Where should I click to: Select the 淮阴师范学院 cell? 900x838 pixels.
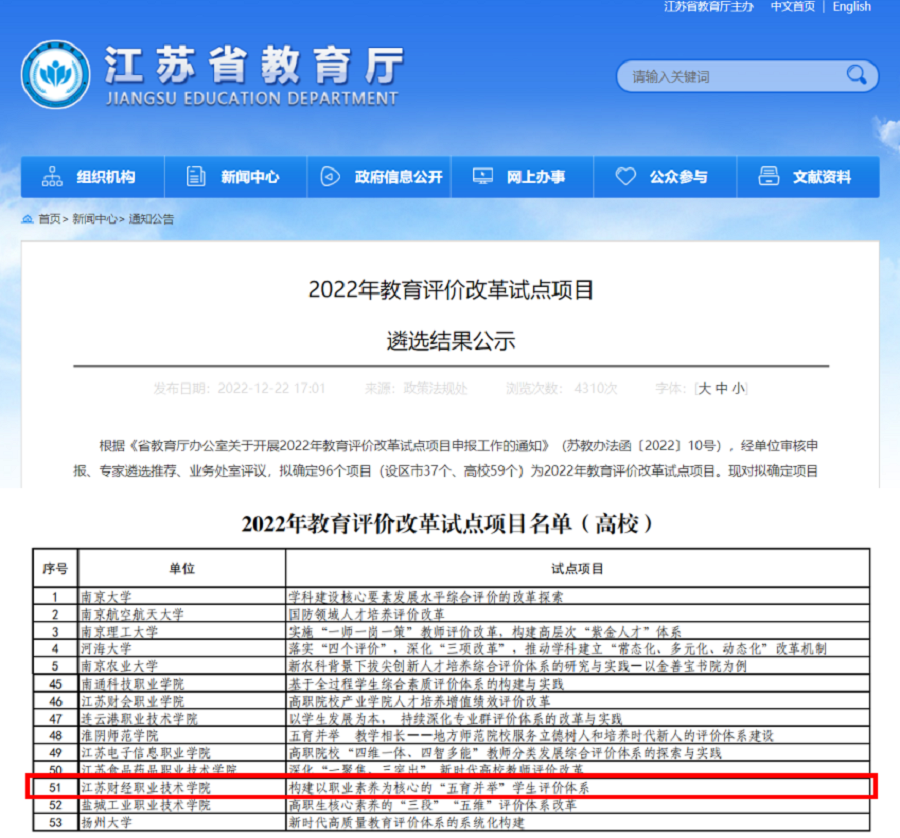pos(182,735)
